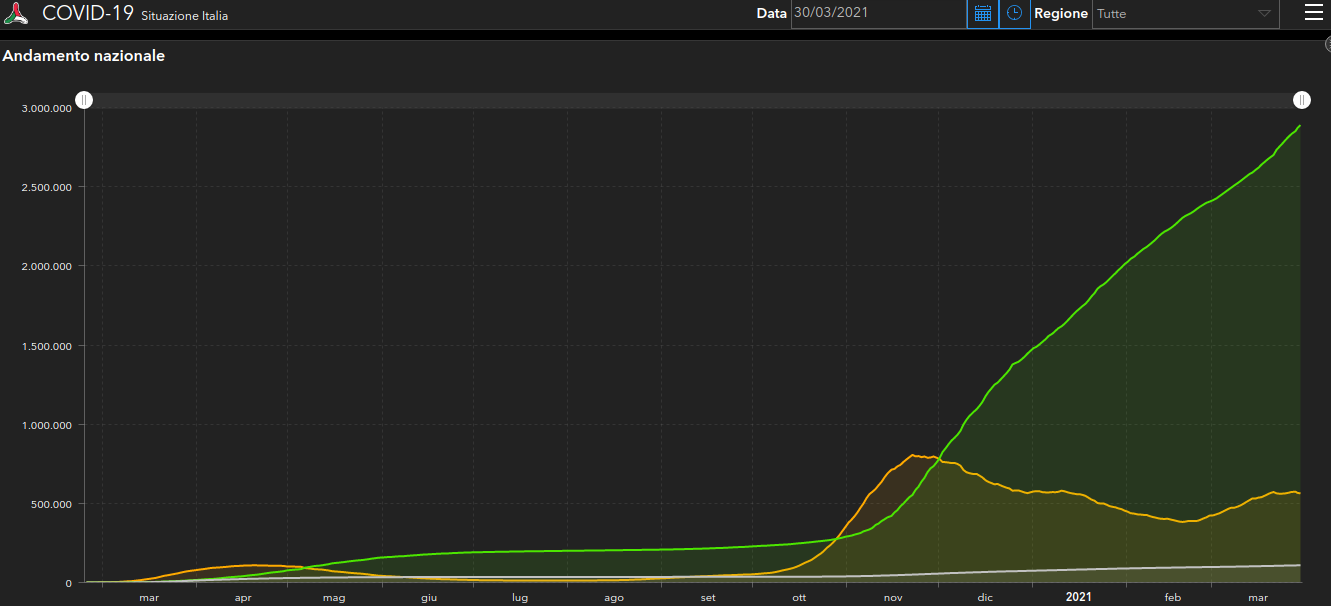Click the Regione field label

(1061, 14)
